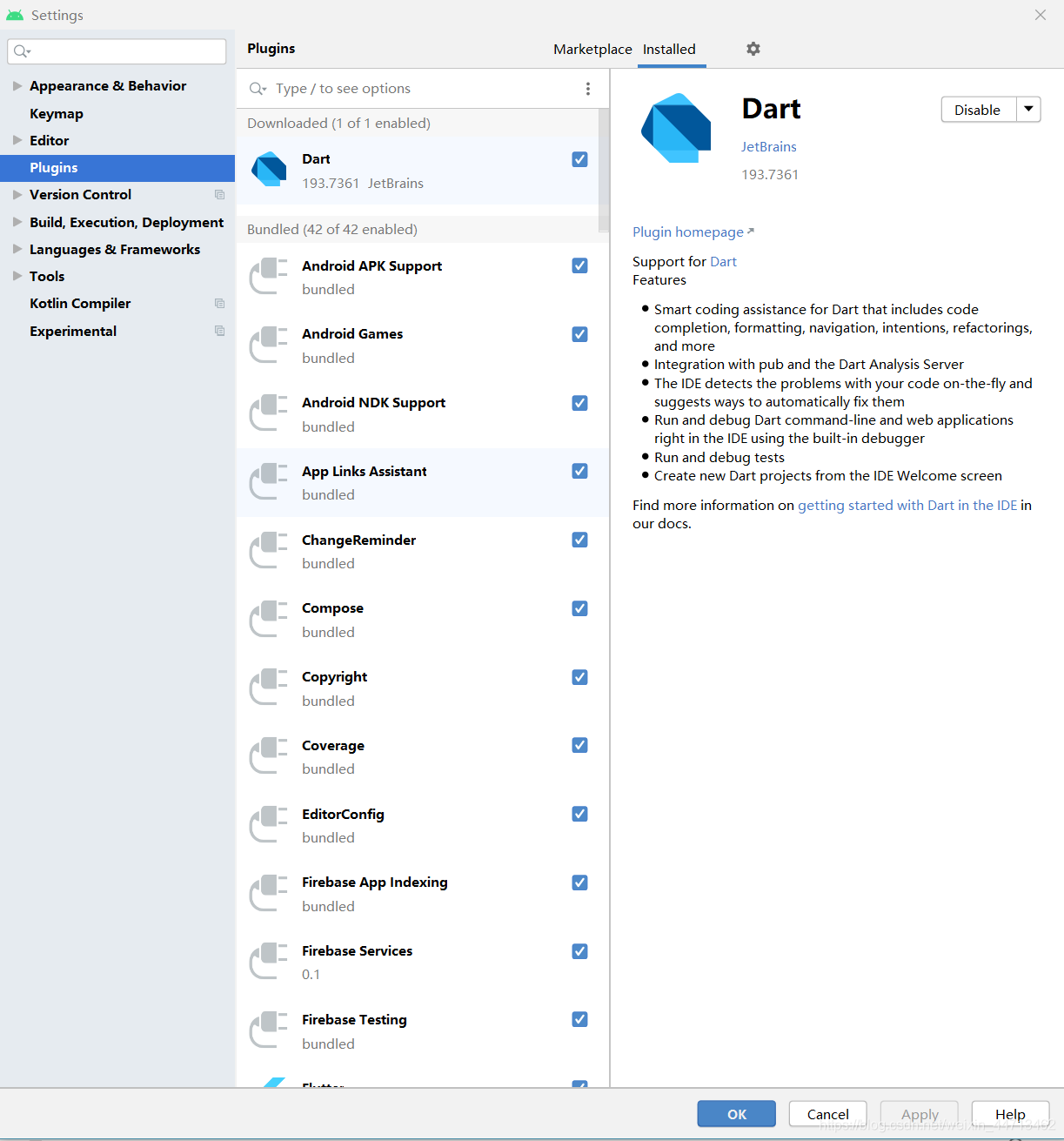Click the Android Games plugin icon
The width and height of the screenshot is (1064, 1141).
269,345
